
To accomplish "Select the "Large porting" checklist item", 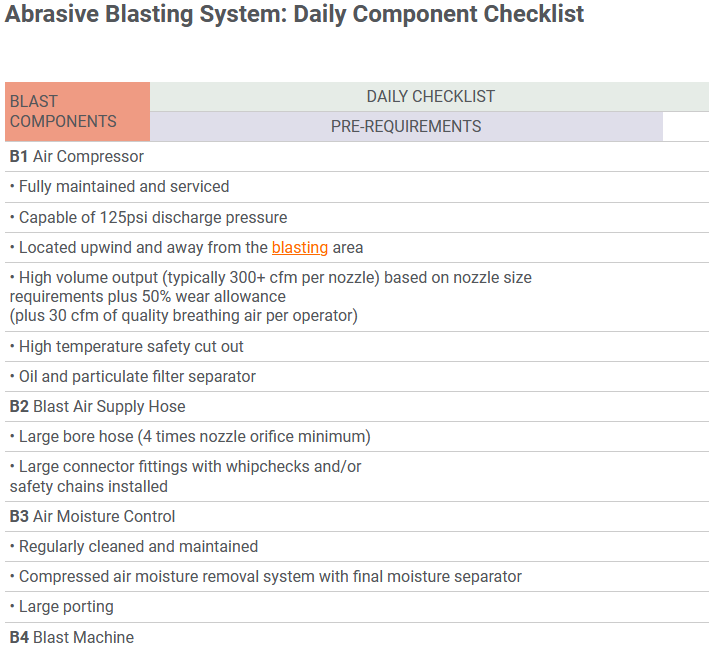I will [62, 606].
